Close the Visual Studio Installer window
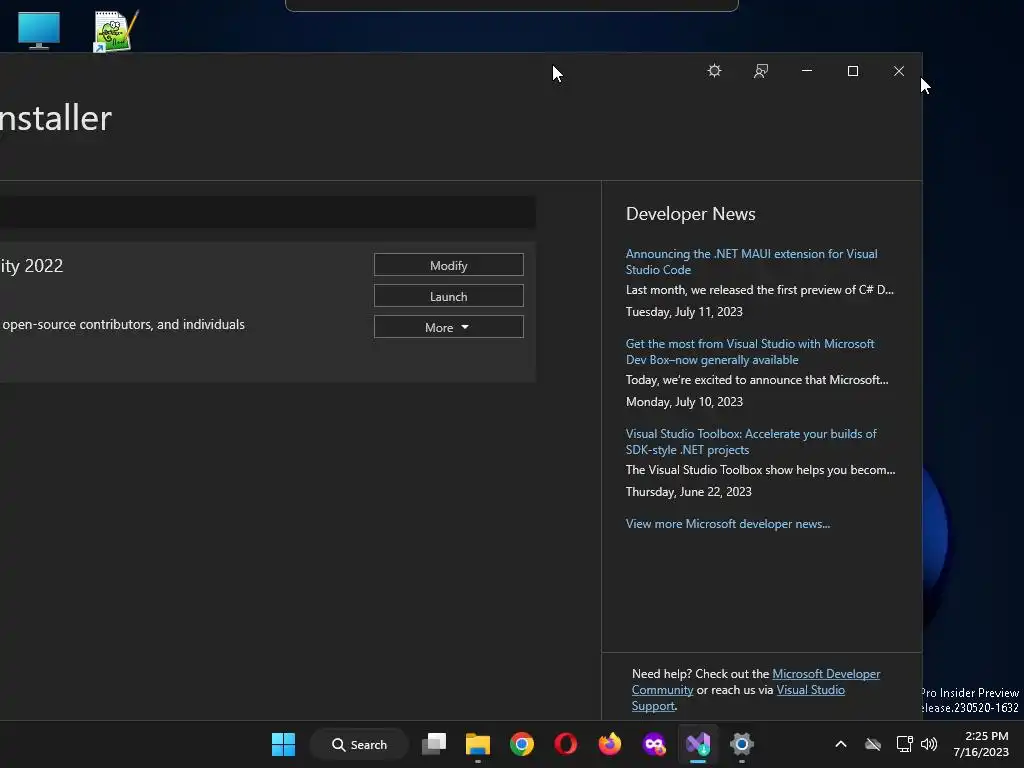1024x768 pixels. click(899, 71)
